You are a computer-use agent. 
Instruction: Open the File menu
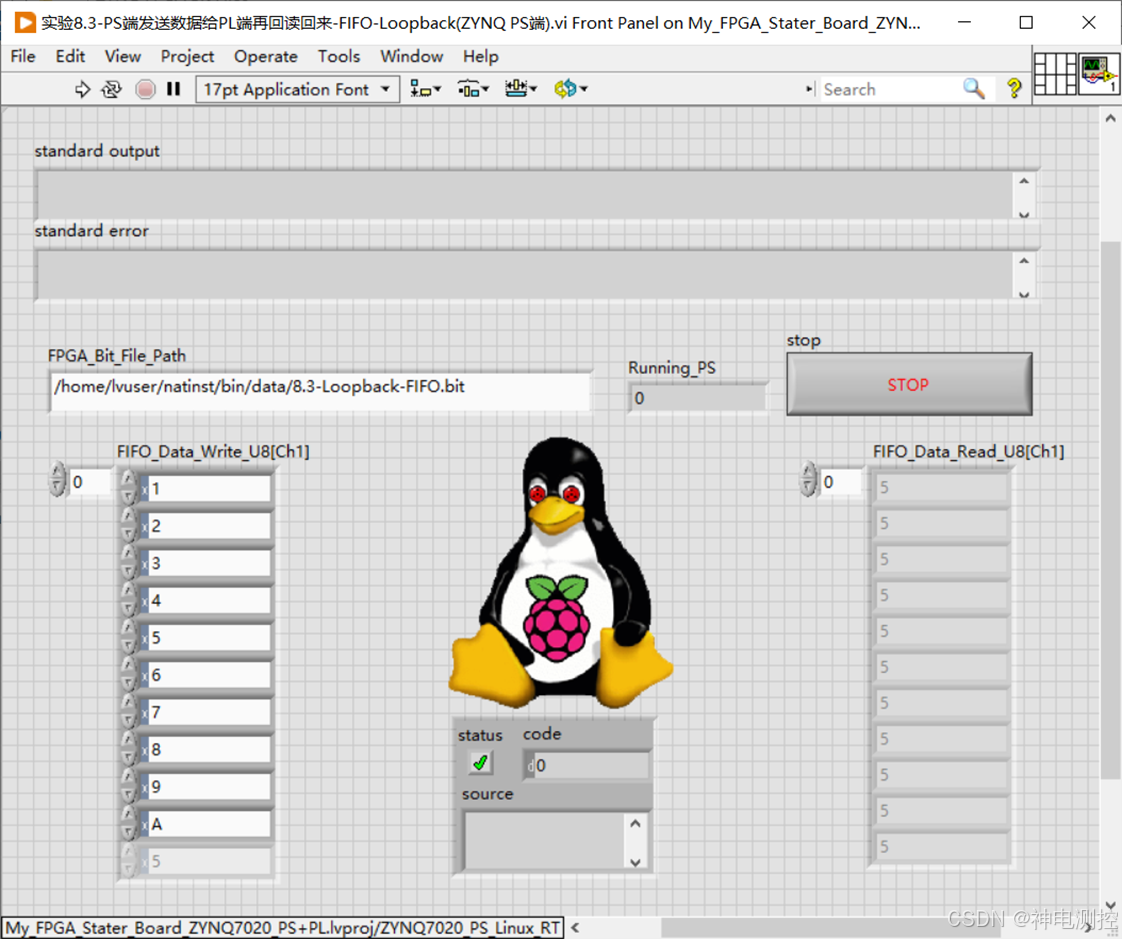tap(23, 57)
